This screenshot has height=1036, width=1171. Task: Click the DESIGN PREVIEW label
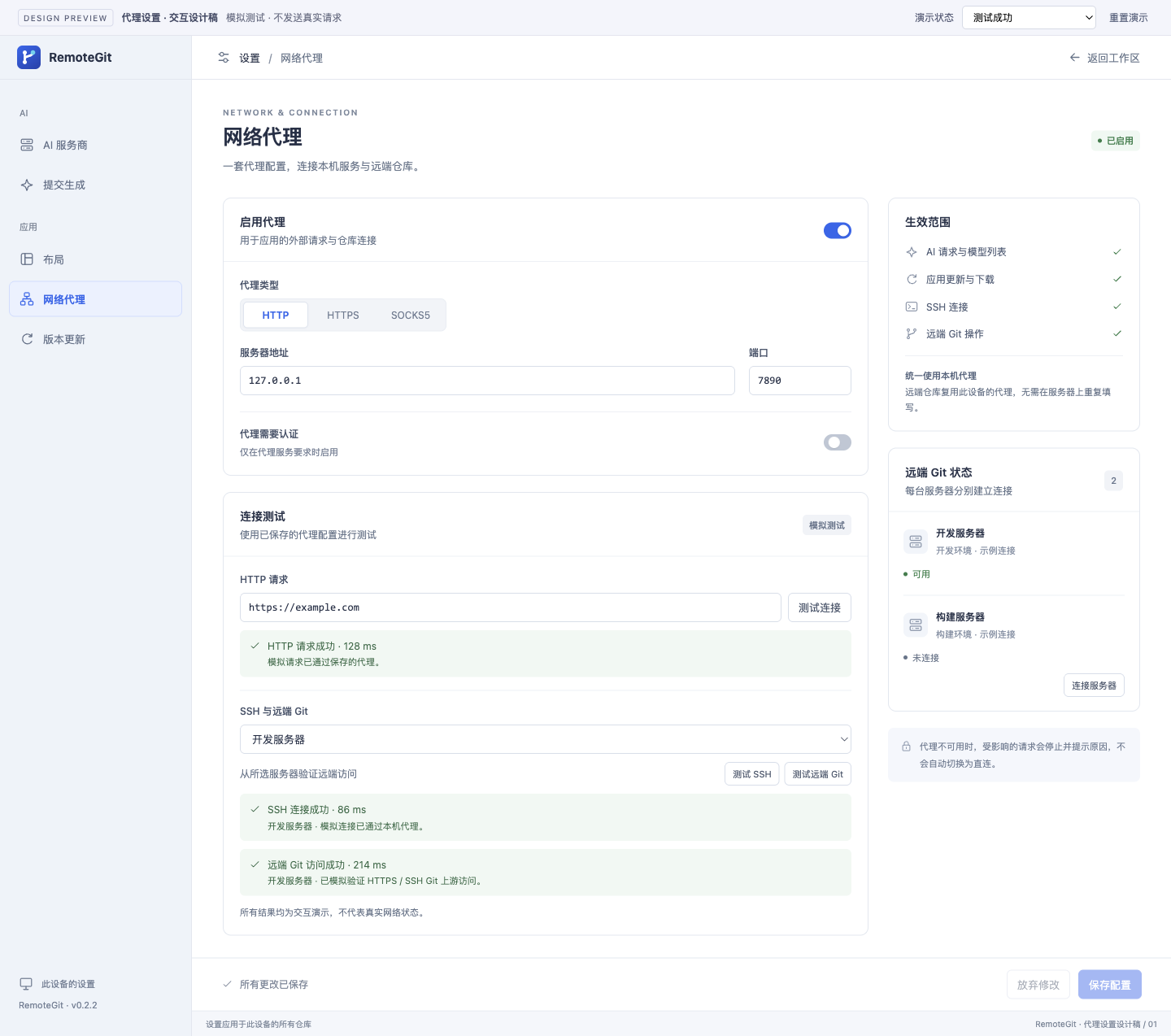[66, 18]
